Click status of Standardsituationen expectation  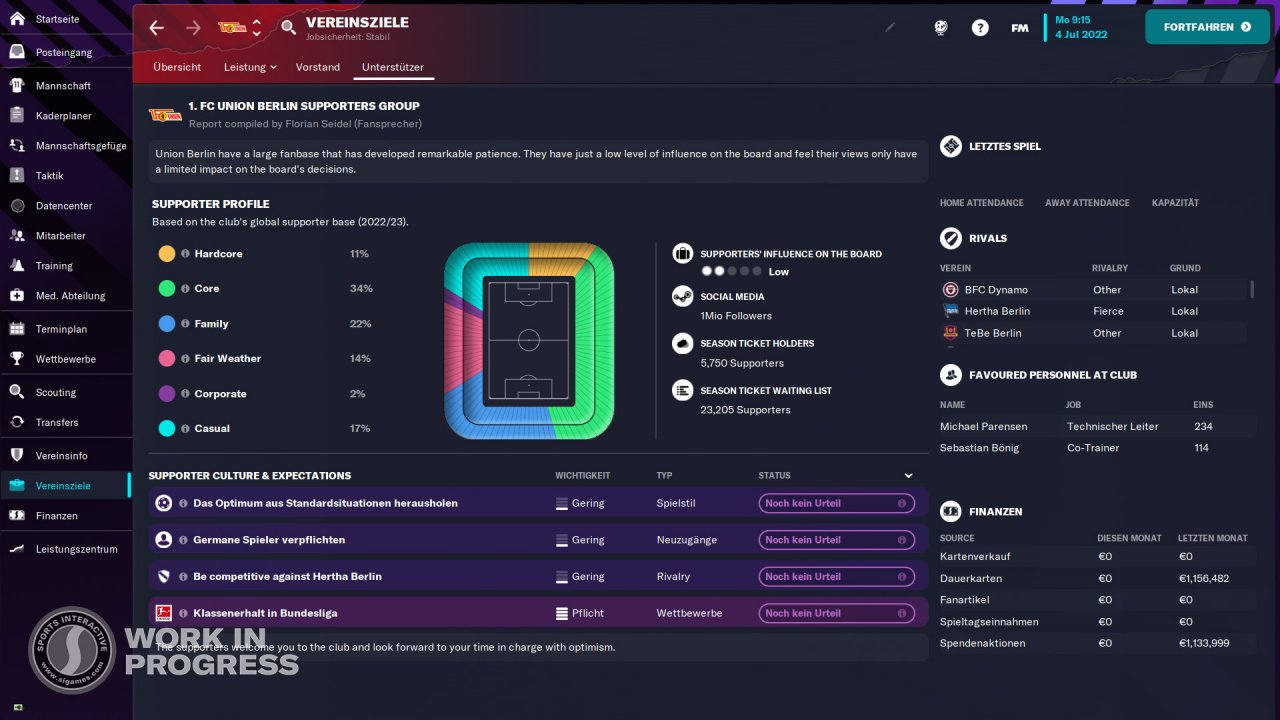(836, 503)
